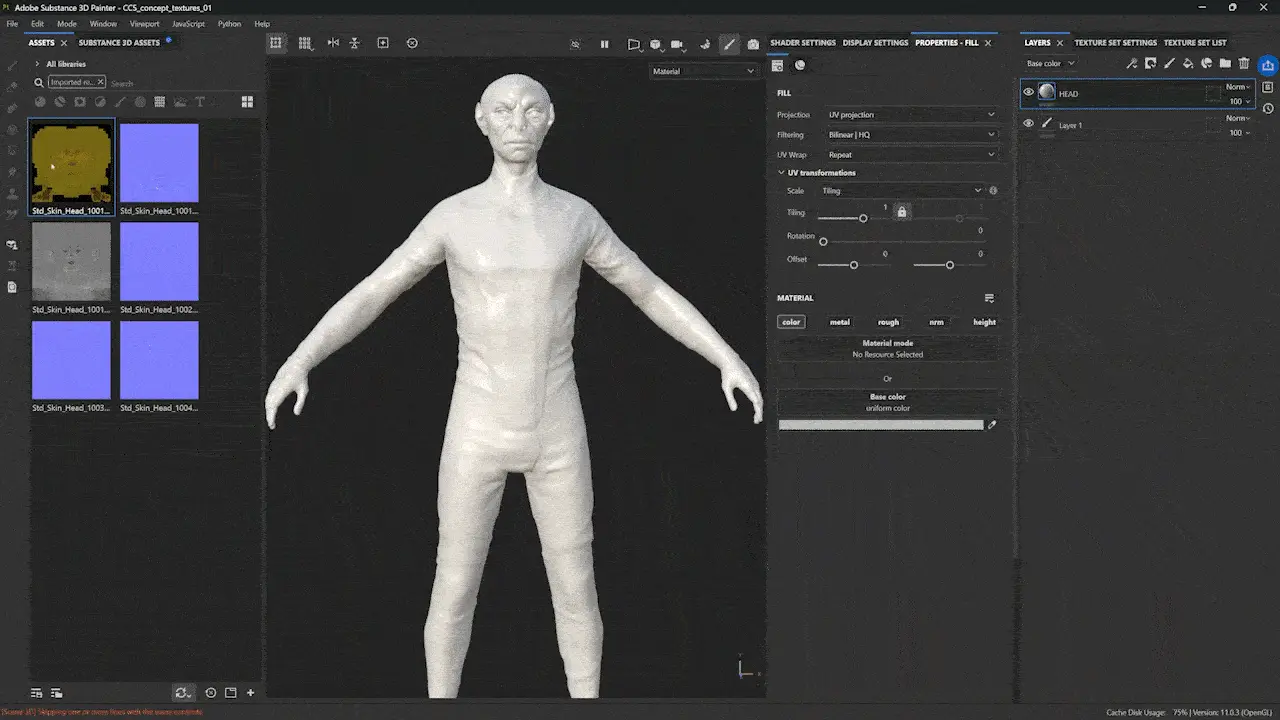Image resolution: width=1280 pixels, height=720 pixels.
Task: Click the Base color uniform color swatch
Action: click(880, 425)
